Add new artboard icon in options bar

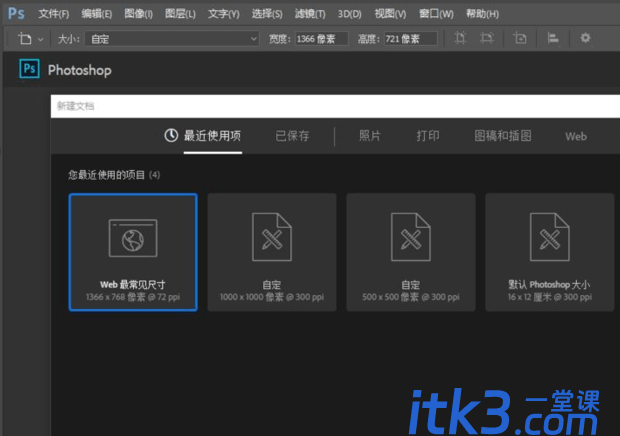(520, 38)
